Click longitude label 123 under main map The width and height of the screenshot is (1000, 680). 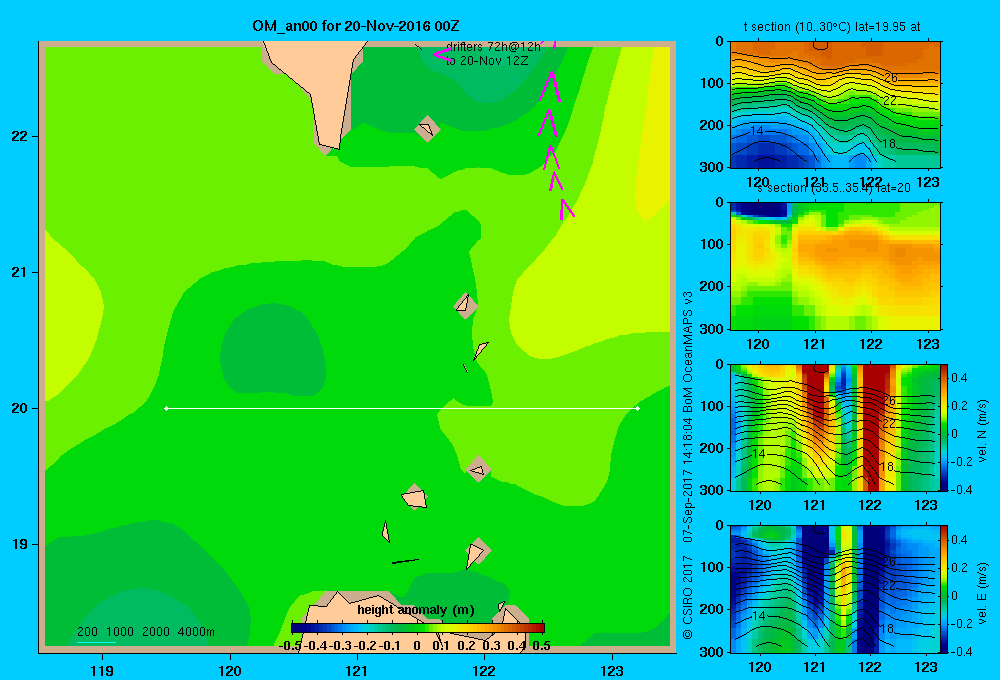612,670
